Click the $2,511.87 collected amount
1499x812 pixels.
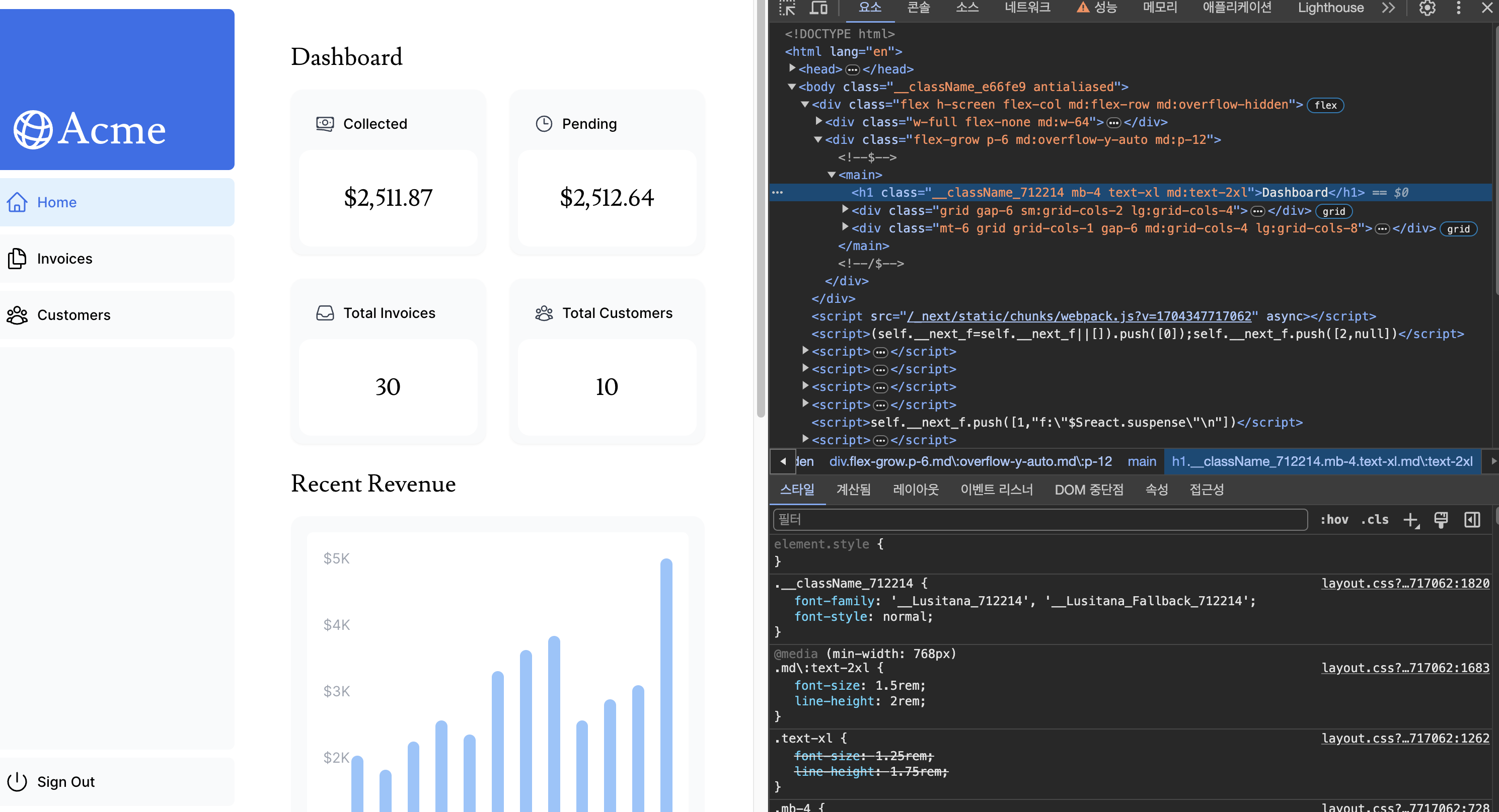[x=388, y=198]
